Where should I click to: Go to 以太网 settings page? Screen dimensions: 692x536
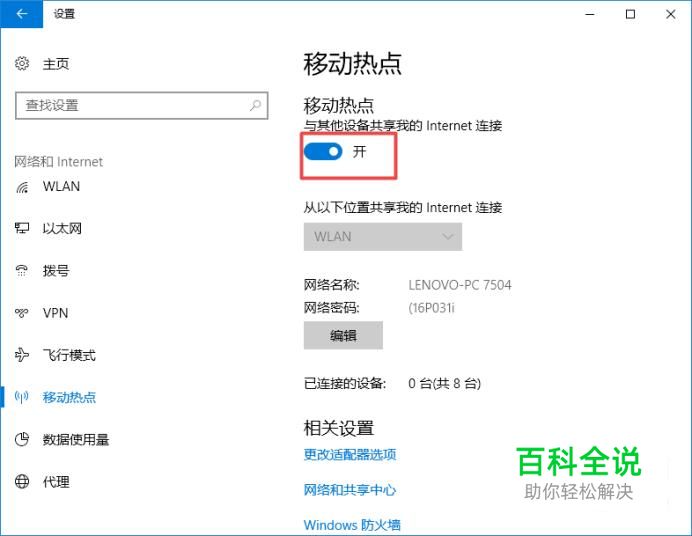(x=62, y=229)
